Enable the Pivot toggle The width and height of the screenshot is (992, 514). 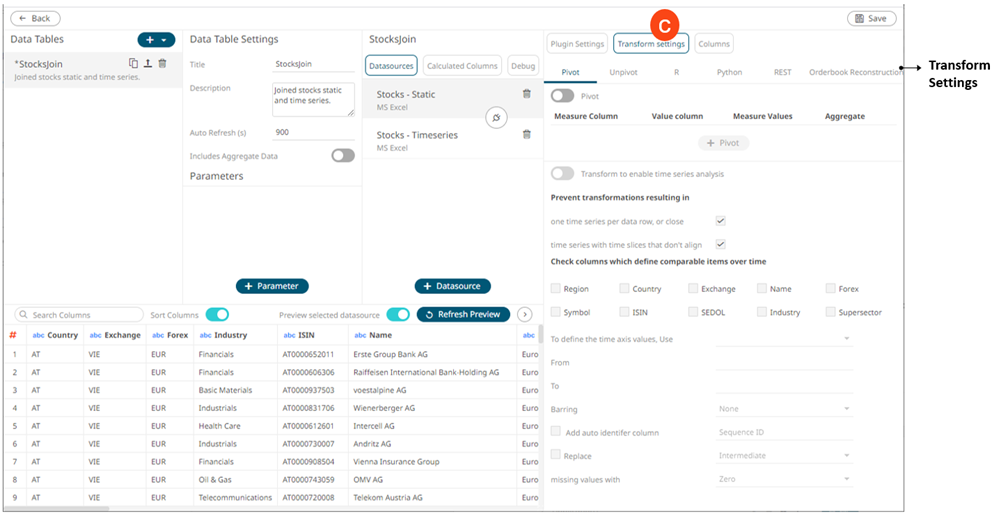click(x=563, y=96)
